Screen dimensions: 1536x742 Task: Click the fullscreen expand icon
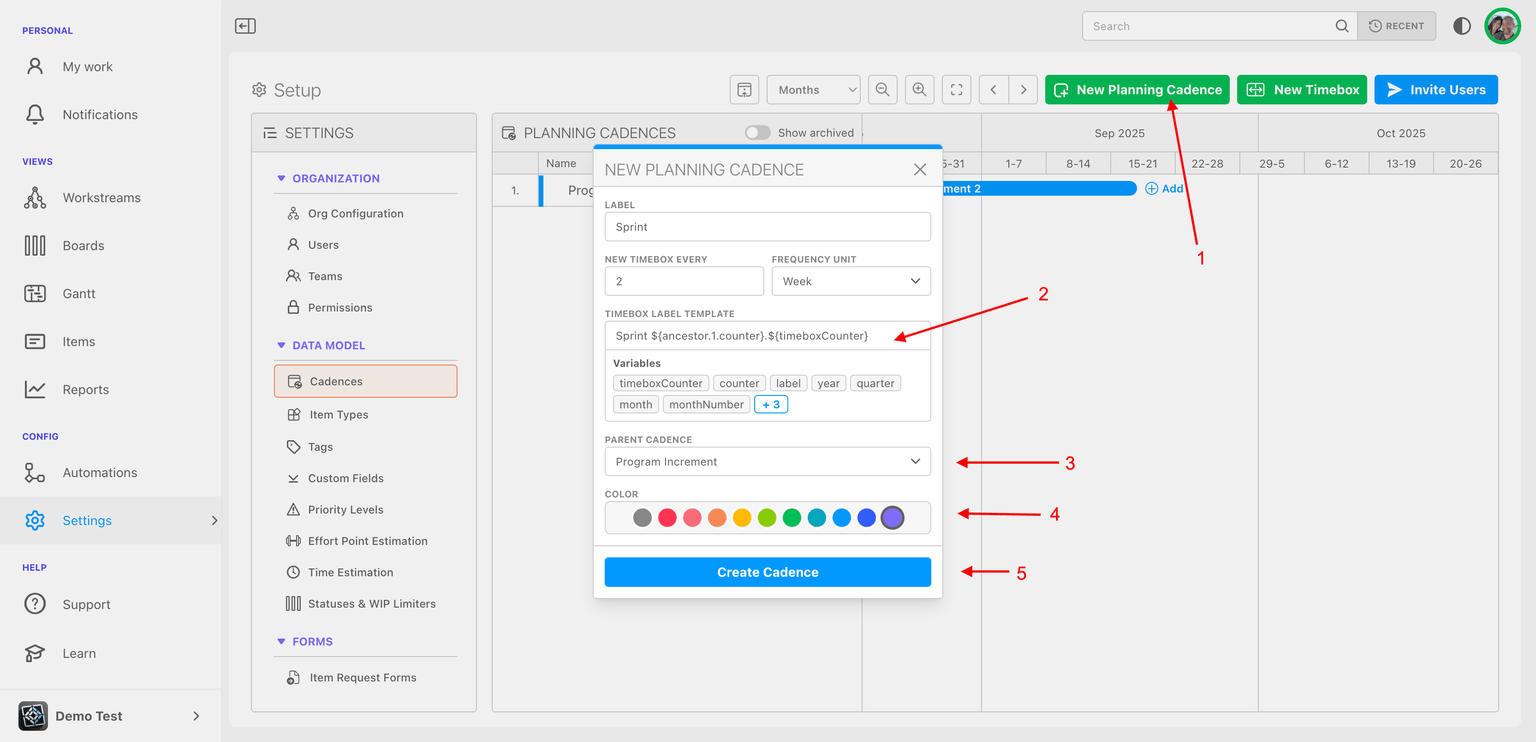(x=956, y=90)
